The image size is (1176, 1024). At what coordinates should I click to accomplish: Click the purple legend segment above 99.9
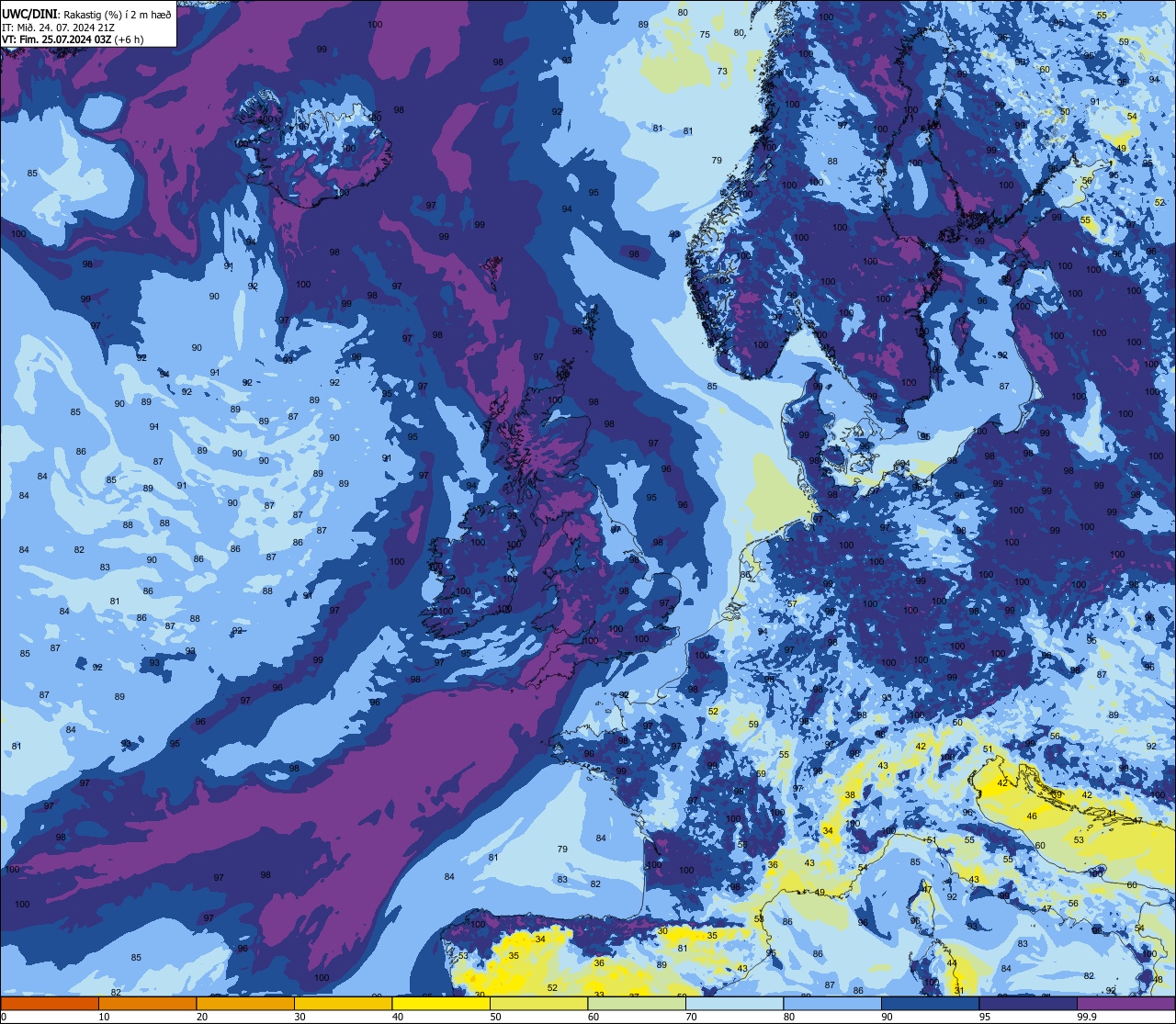click(x=1125, y=1003)
